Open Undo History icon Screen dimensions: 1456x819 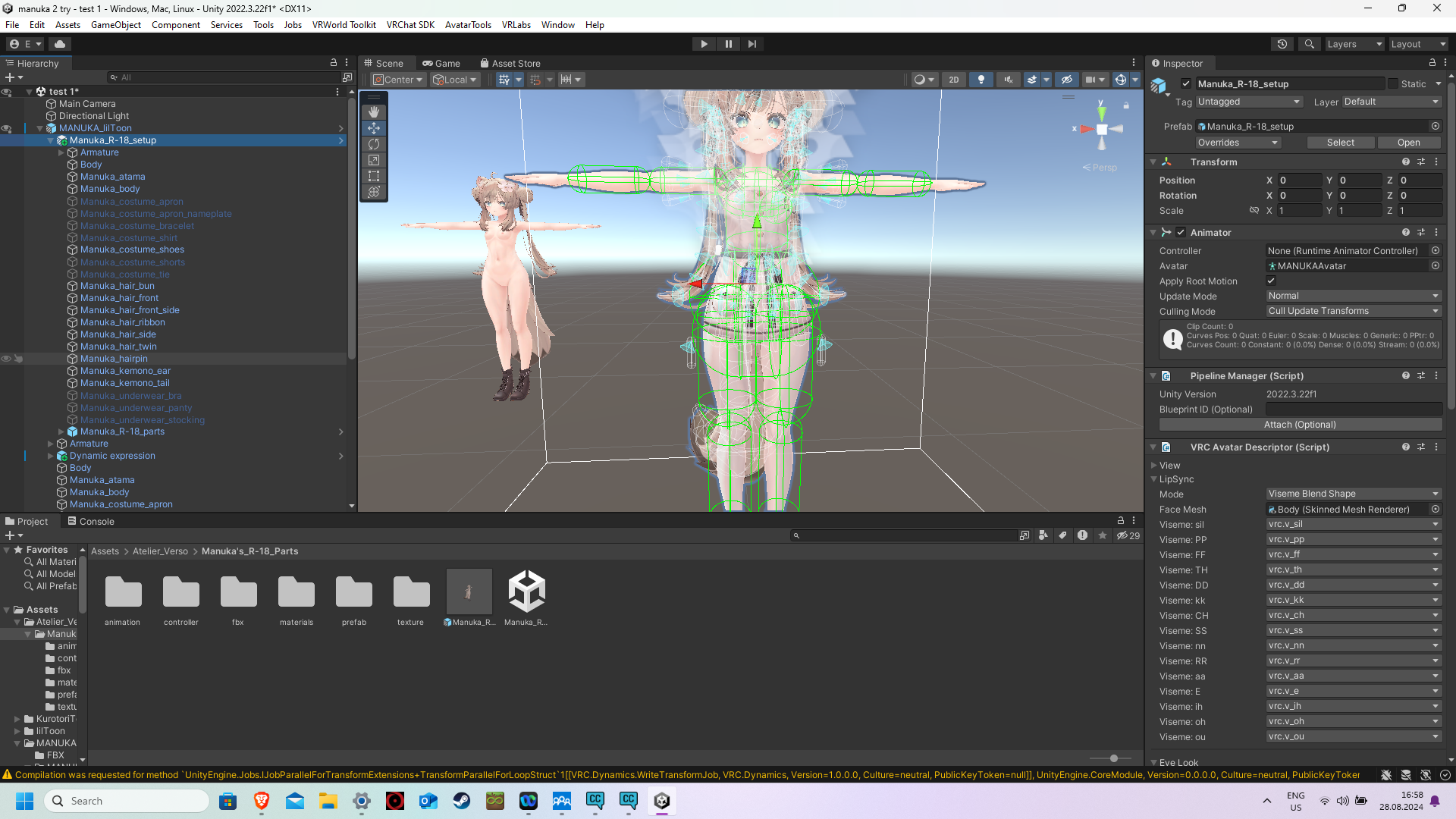coord(1282,44)
